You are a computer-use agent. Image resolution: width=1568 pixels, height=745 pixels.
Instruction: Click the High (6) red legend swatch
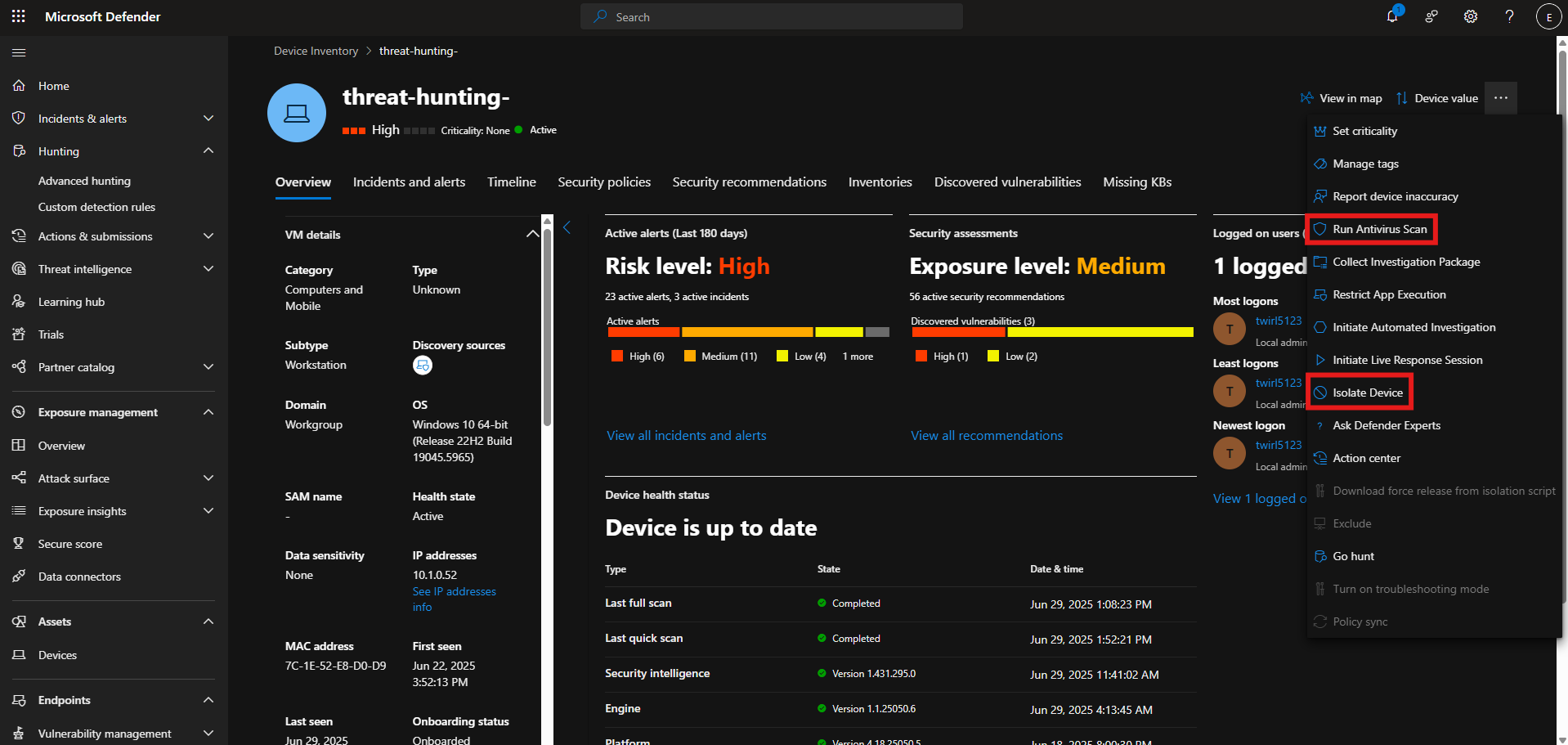(x=617, y=356)
